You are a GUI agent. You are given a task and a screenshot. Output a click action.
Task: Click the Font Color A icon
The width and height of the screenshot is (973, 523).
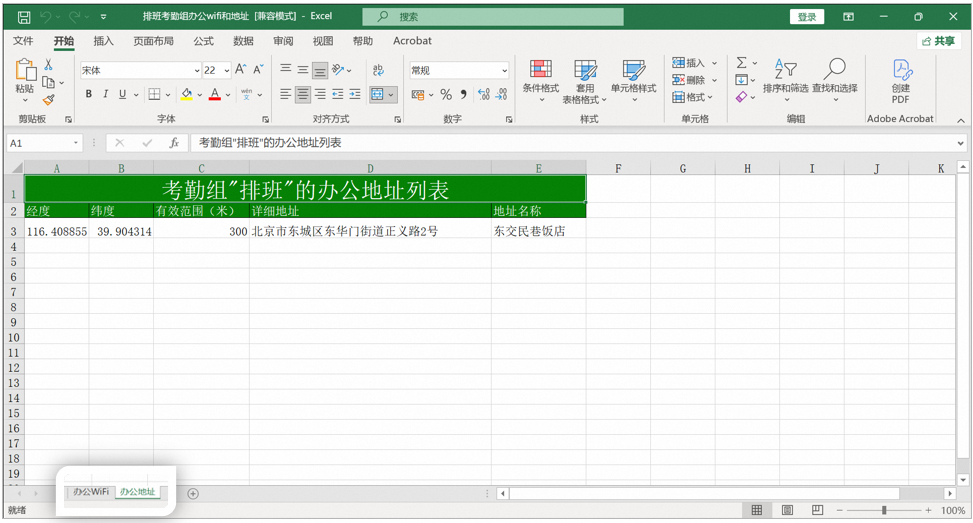(x=215, y=94)
